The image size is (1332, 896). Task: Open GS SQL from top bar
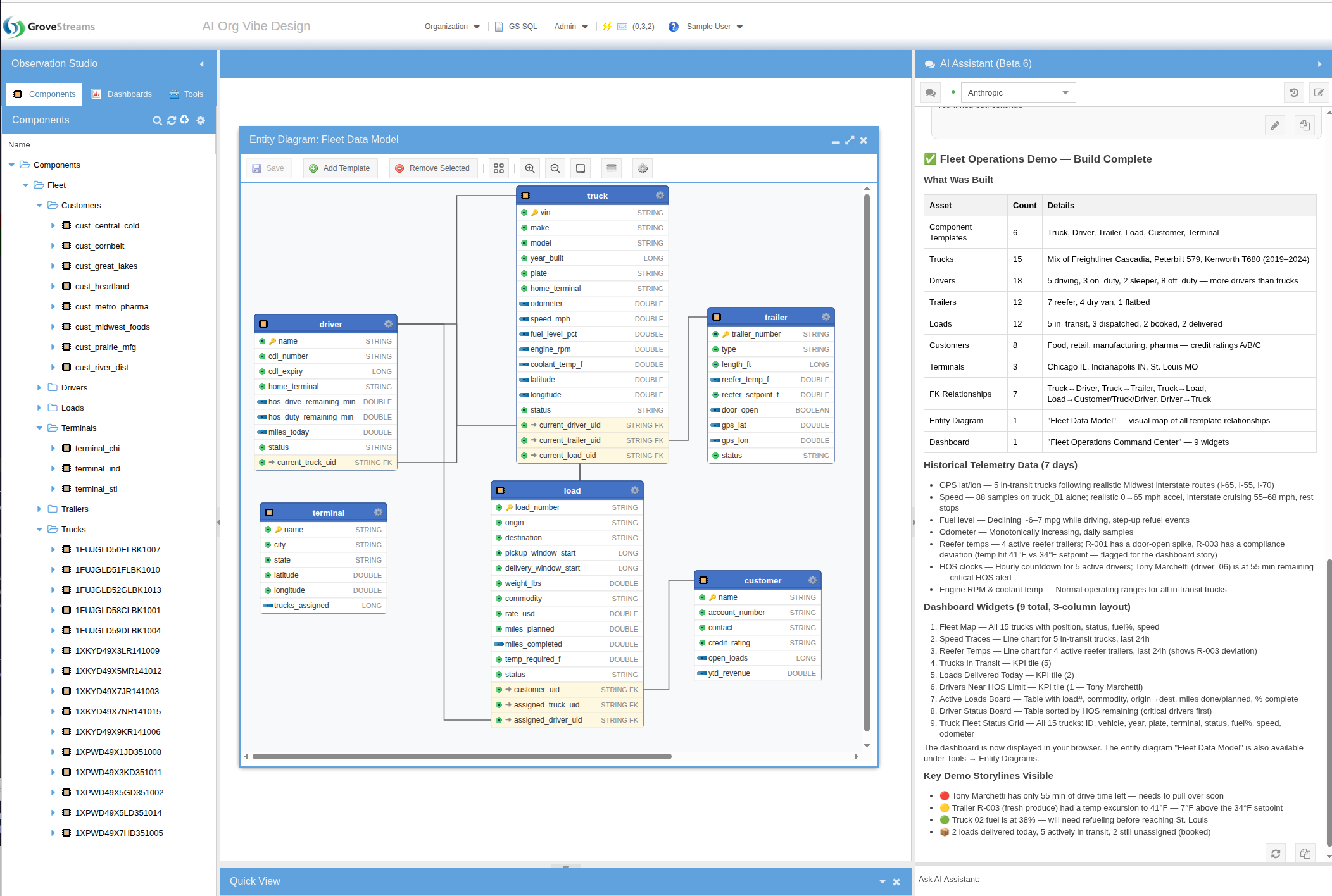[516, 27]
